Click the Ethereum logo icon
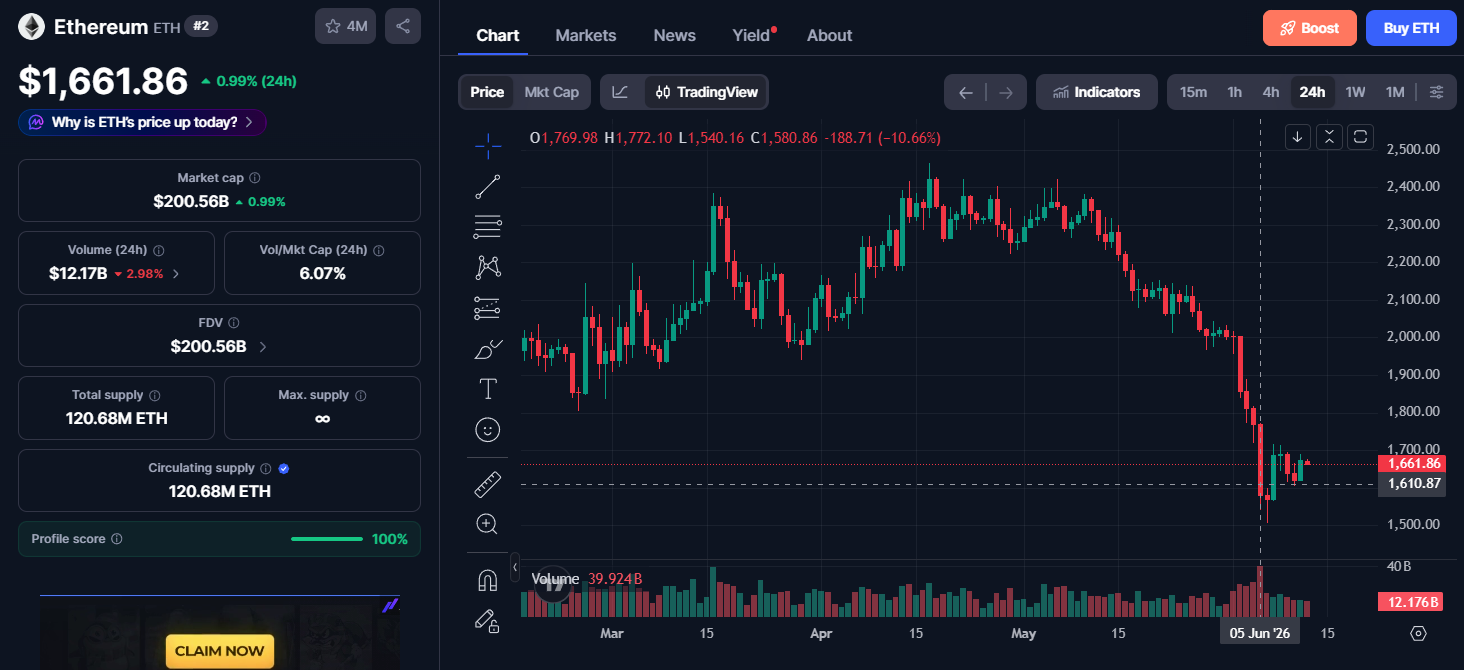This screenshot has height=670, width=1464. (x=31, y=27)
